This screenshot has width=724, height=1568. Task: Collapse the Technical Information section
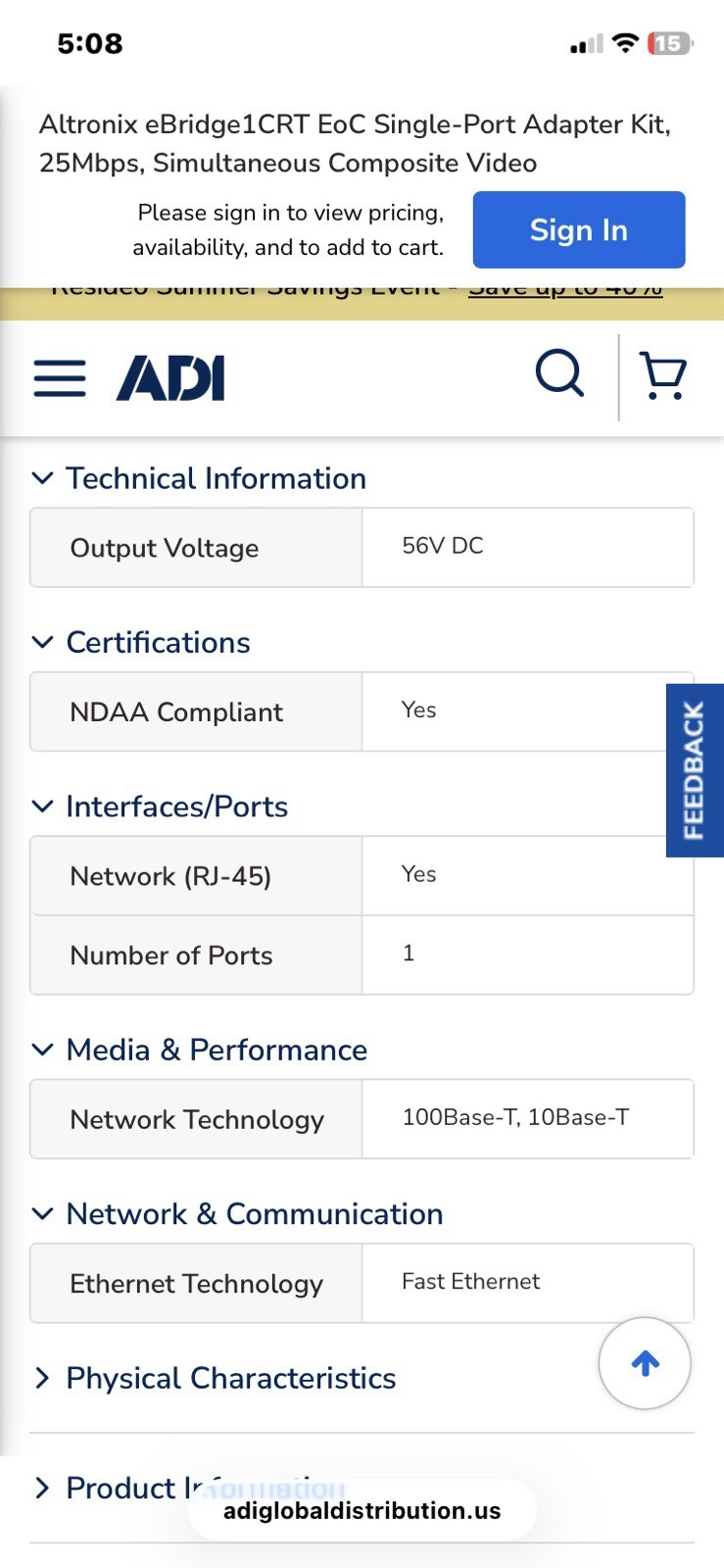(199, 478)
